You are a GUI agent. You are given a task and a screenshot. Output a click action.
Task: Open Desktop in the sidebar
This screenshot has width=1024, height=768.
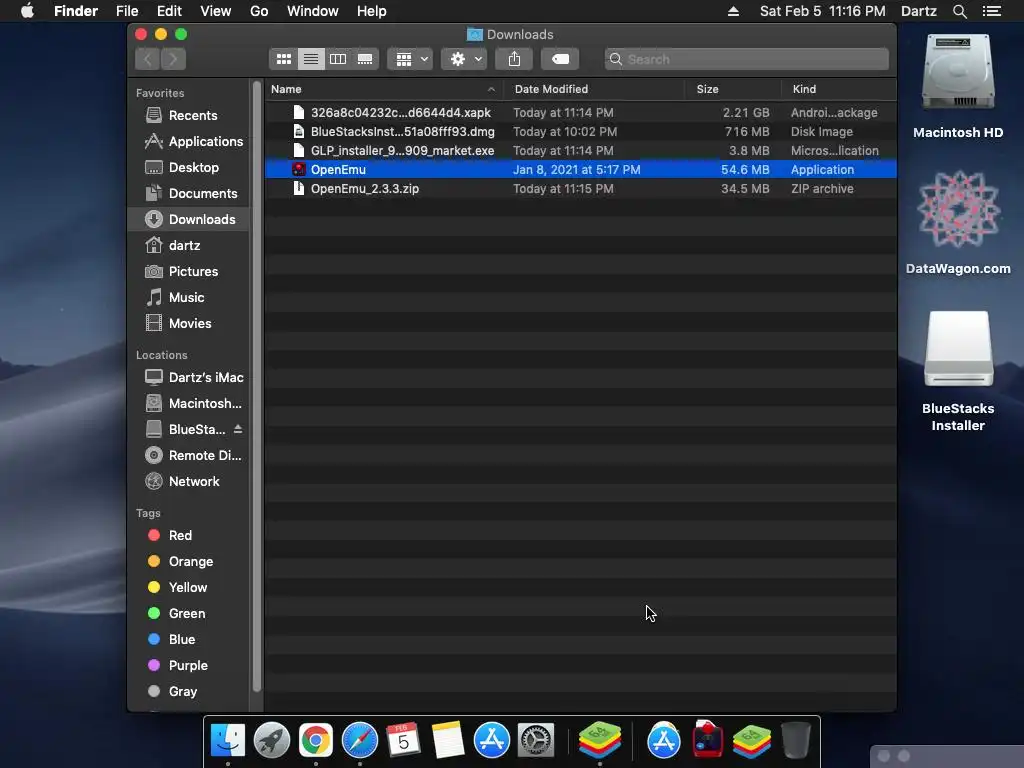pyautogui.click(x=189, y=168)
